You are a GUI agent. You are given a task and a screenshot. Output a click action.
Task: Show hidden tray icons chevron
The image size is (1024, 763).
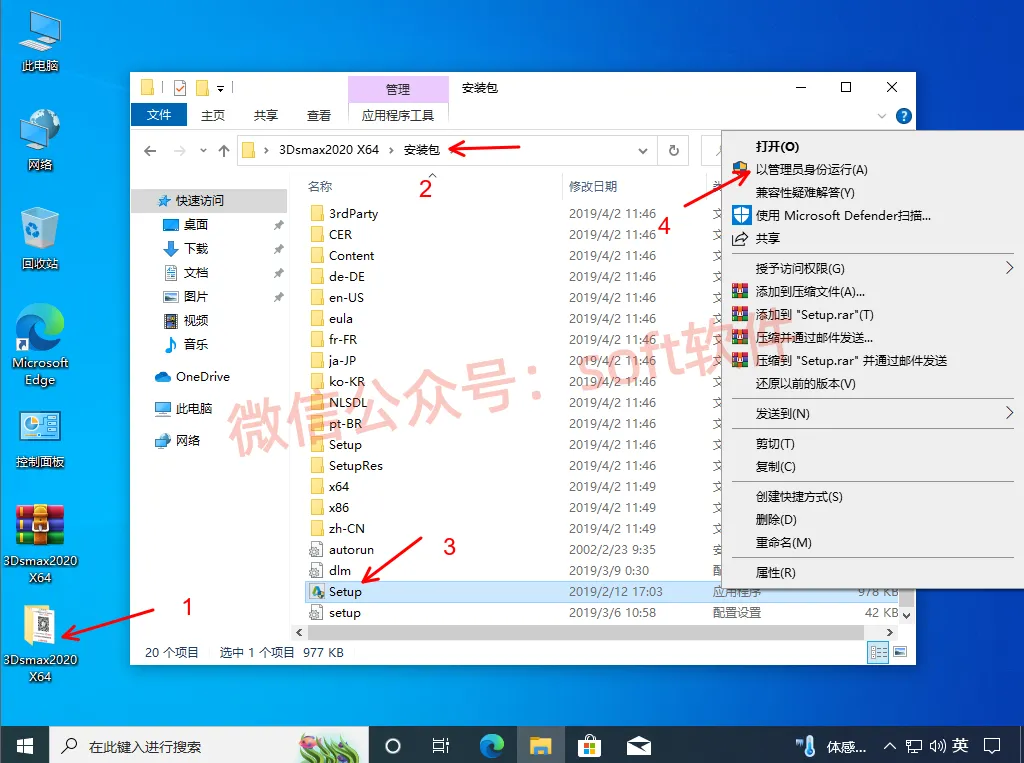(x=889, y=746)
